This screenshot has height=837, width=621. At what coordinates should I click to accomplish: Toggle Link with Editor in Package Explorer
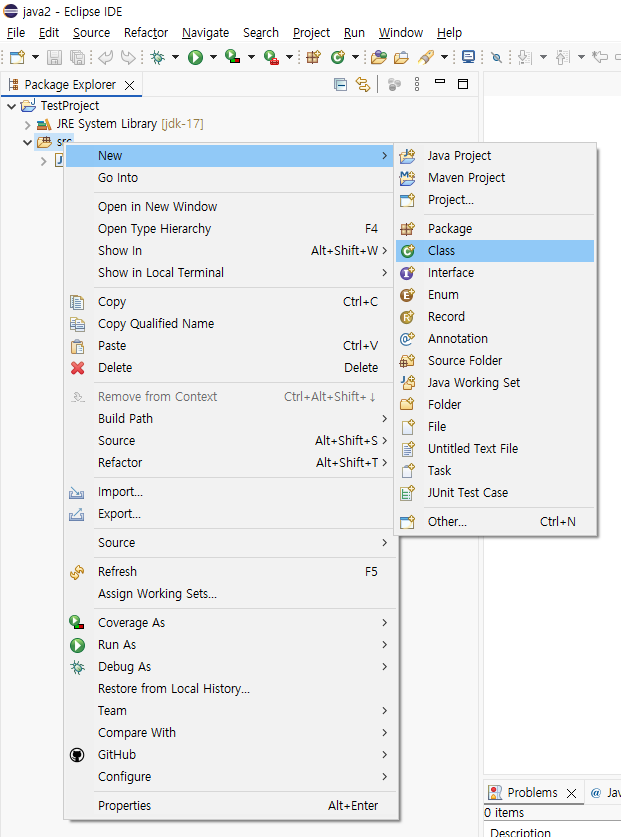[x=363, y=84]
